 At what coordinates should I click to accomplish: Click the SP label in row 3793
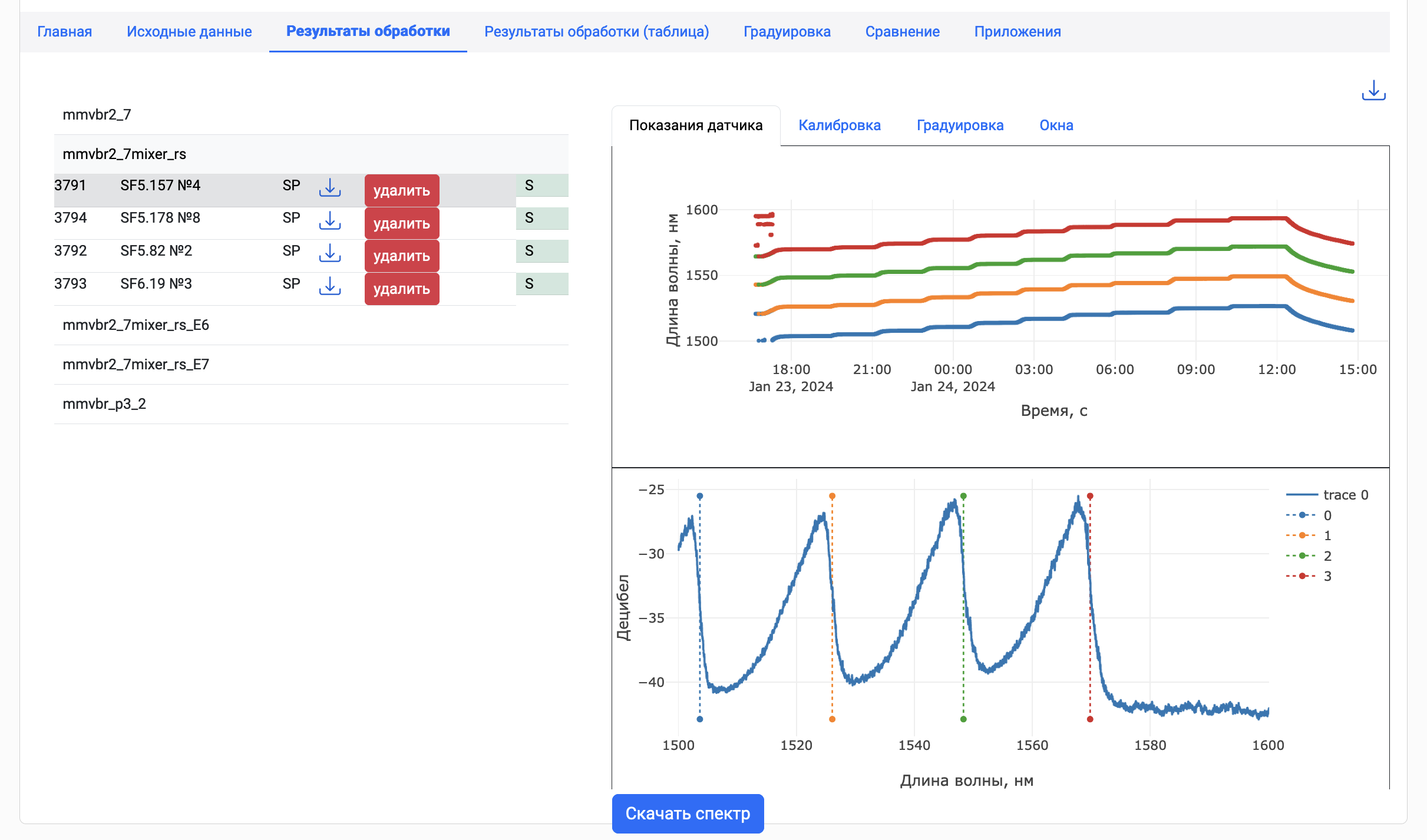click(x=291, y=284)
